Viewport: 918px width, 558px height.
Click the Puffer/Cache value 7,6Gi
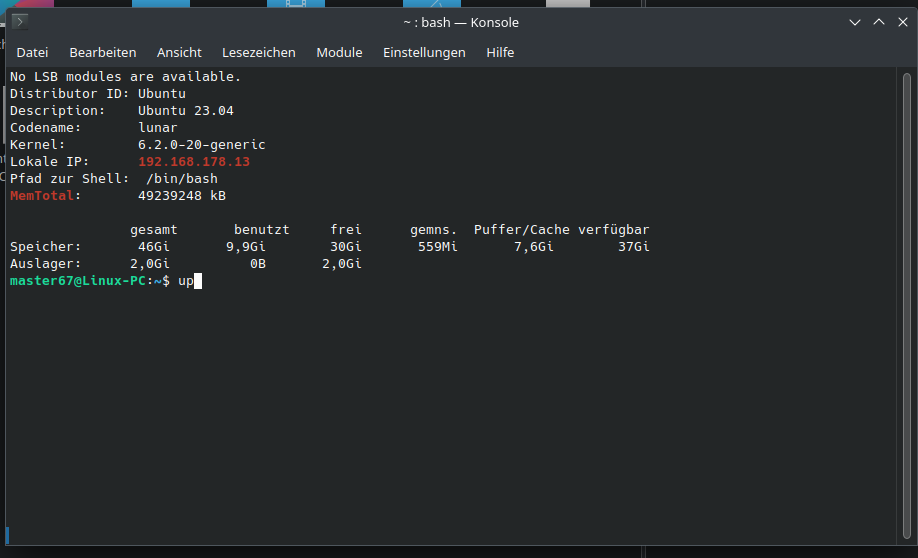[533, 247]
